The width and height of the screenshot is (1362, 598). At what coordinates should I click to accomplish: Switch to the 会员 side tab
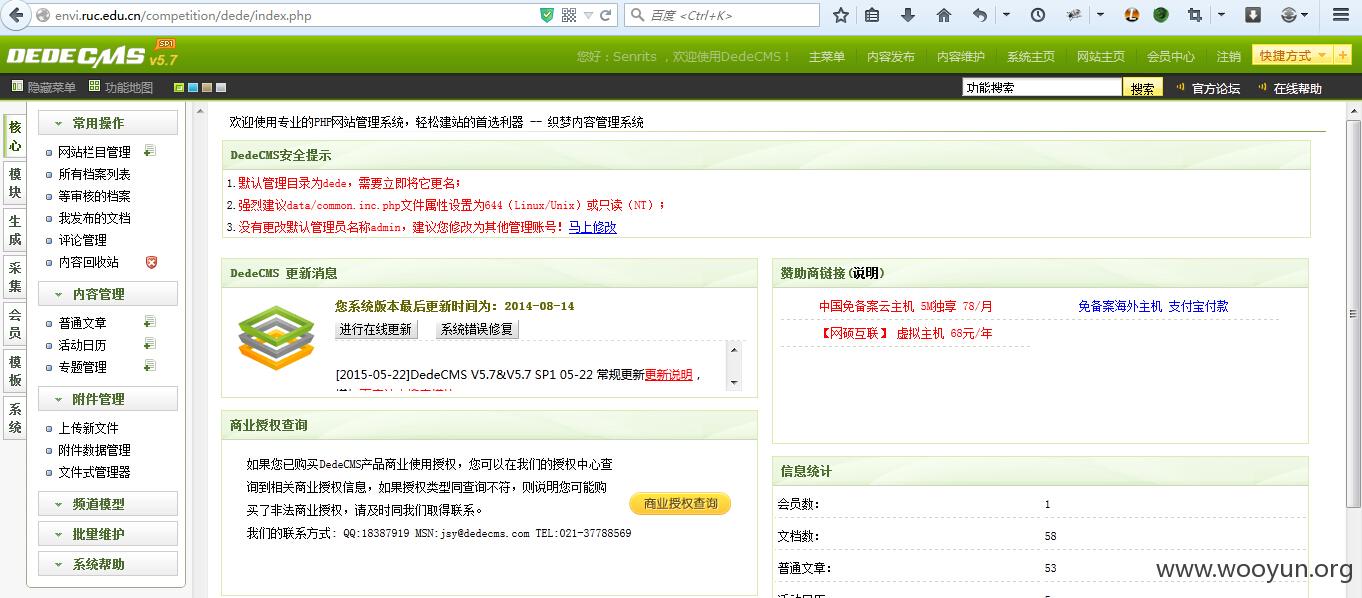coord(15,324)
